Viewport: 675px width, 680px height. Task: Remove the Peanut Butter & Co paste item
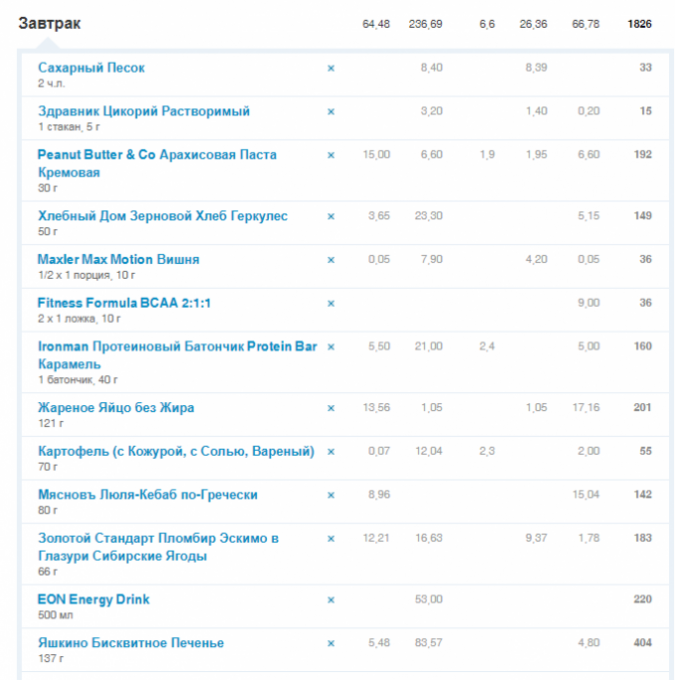click(x=331, y=155)
